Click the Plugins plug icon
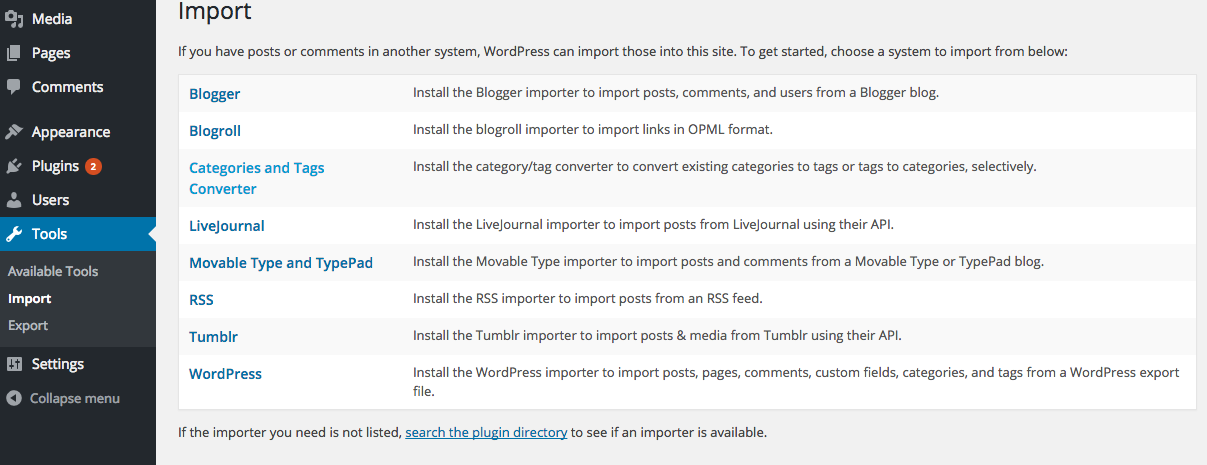The height and width of the screenshot is (465, 1207). (x=14, y=166)
